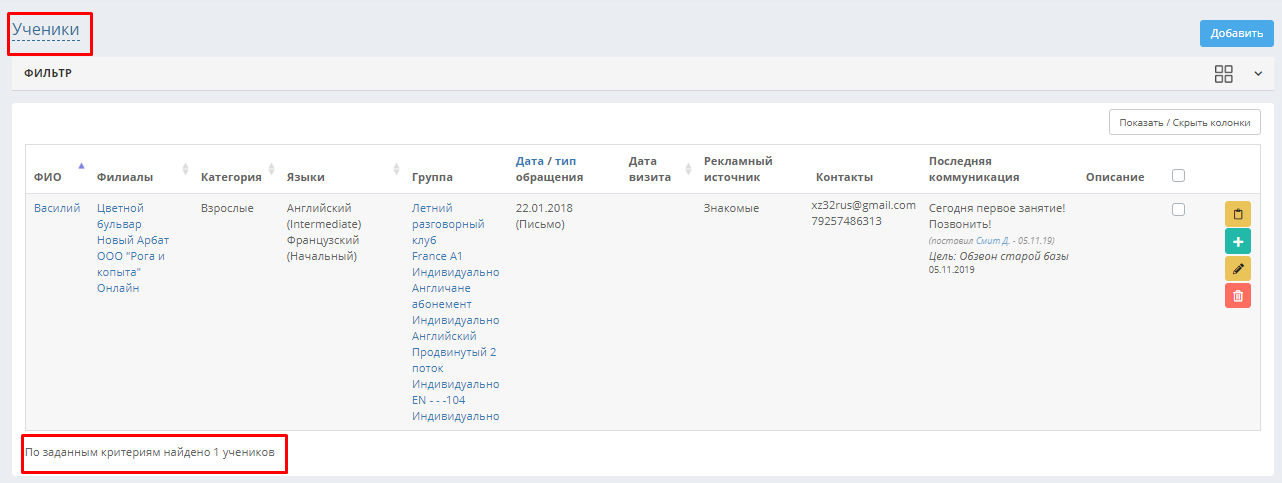1282x483 pixels.
Task: Click the Английский (Intermediate) language text
Action: (324, 216)
